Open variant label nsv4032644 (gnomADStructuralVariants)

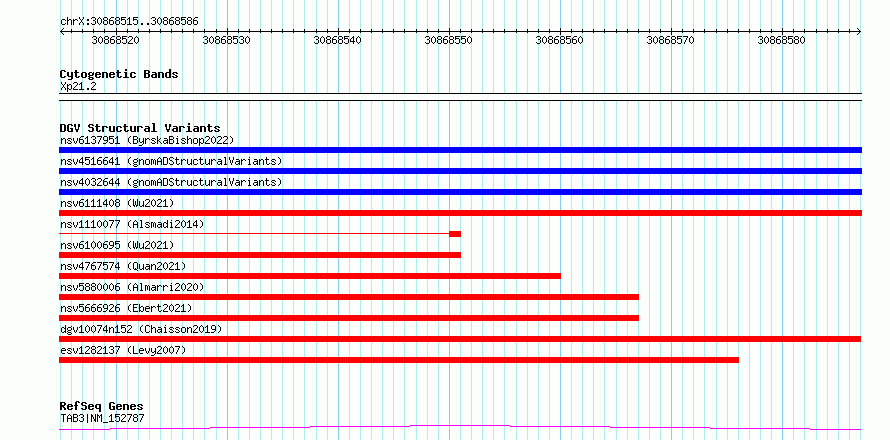click(x=171, y=182)
